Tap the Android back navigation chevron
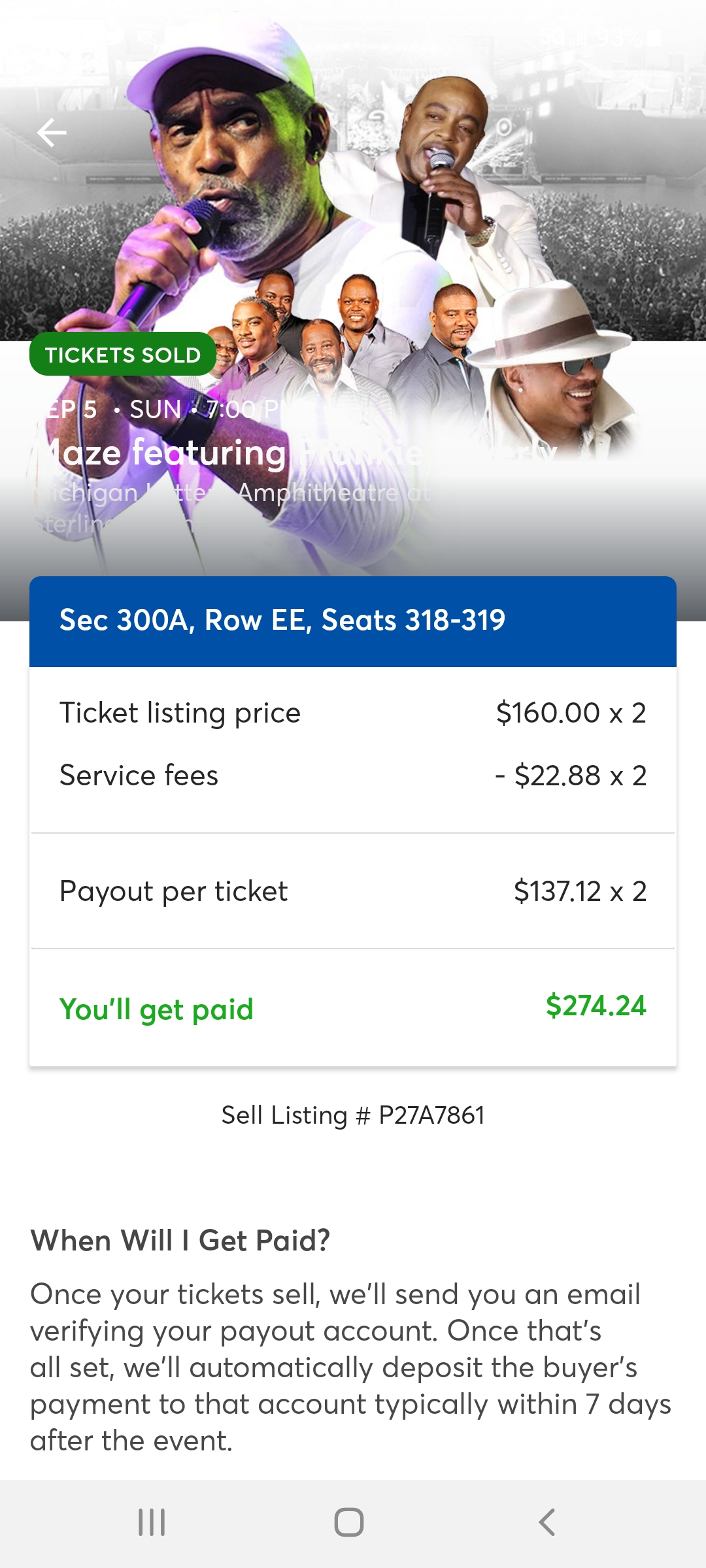This screenshot has width=706, height=1568. (547, 1522)
